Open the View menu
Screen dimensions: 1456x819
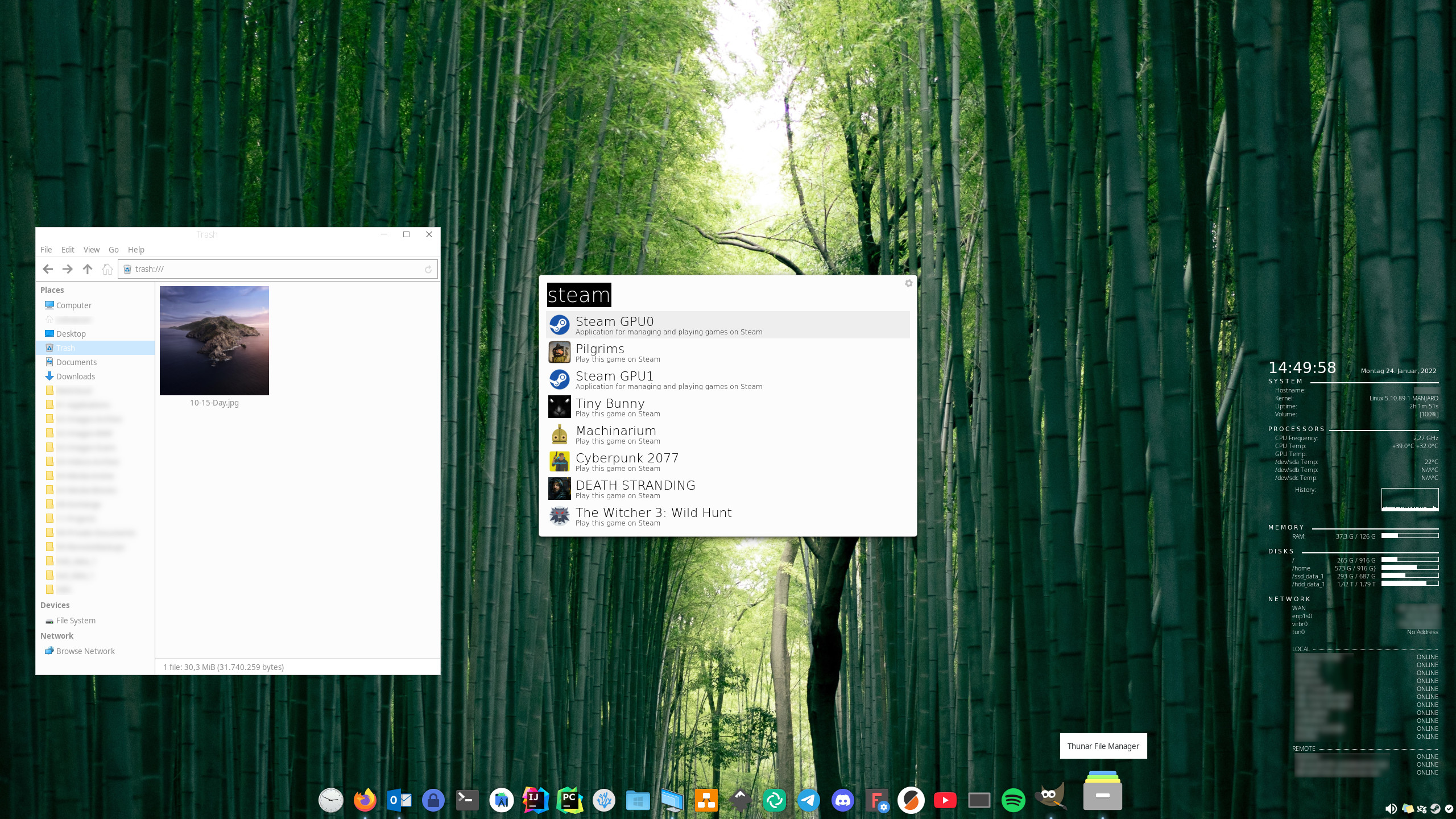click(x=91, y=250)
